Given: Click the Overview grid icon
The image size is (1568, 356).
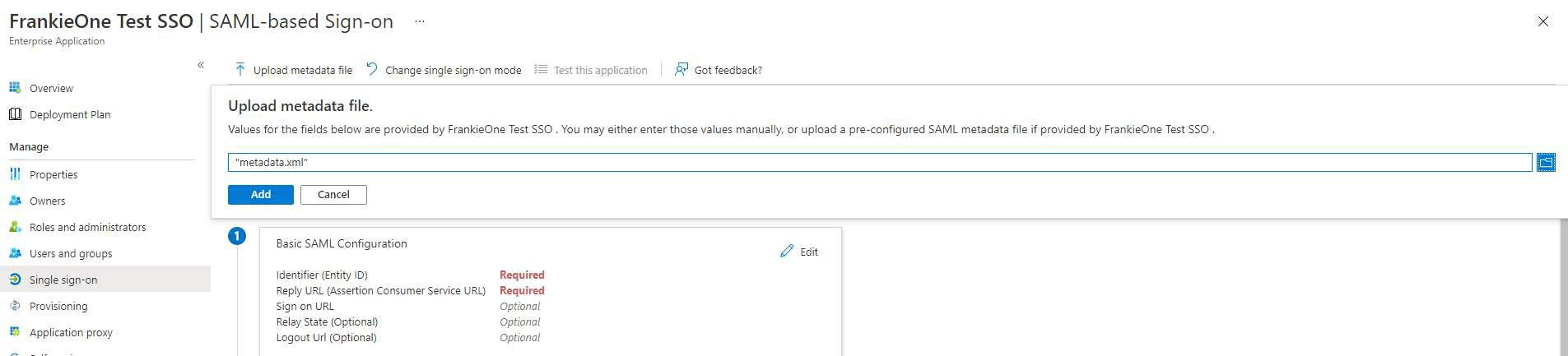Looking at the screenshot, I should click(15, 88).
